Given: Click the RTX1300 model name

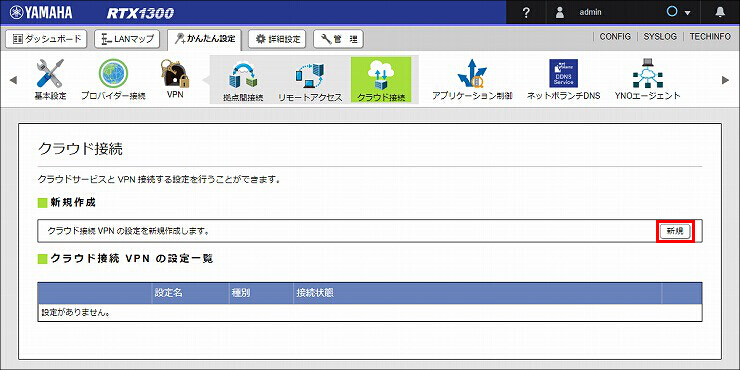Looking at the screenshot, I should click(x=140, y=13).
